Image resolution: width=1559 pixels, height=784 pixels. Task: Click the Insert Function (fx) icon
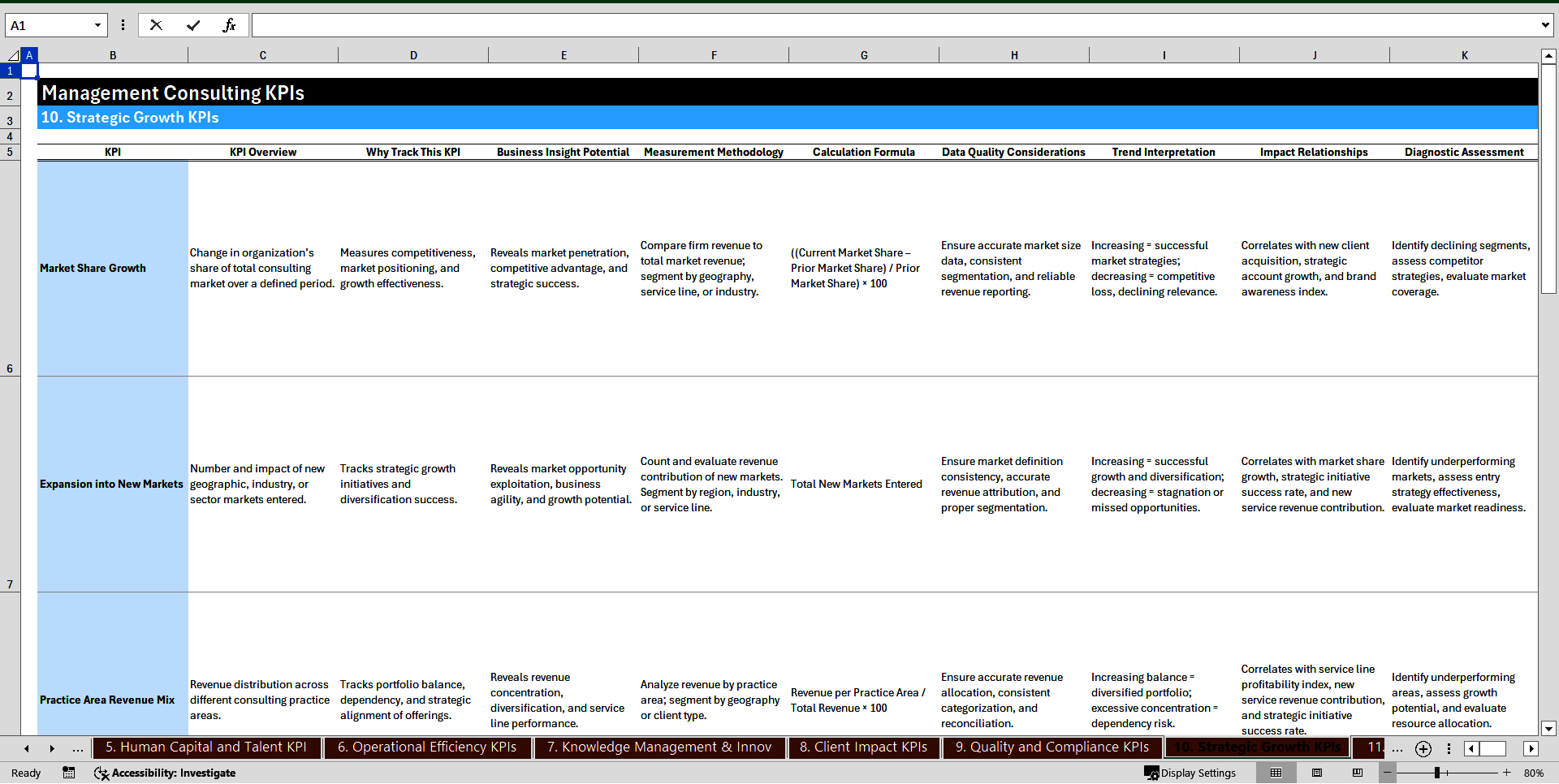pyautogui.click(x=230, y=24)
